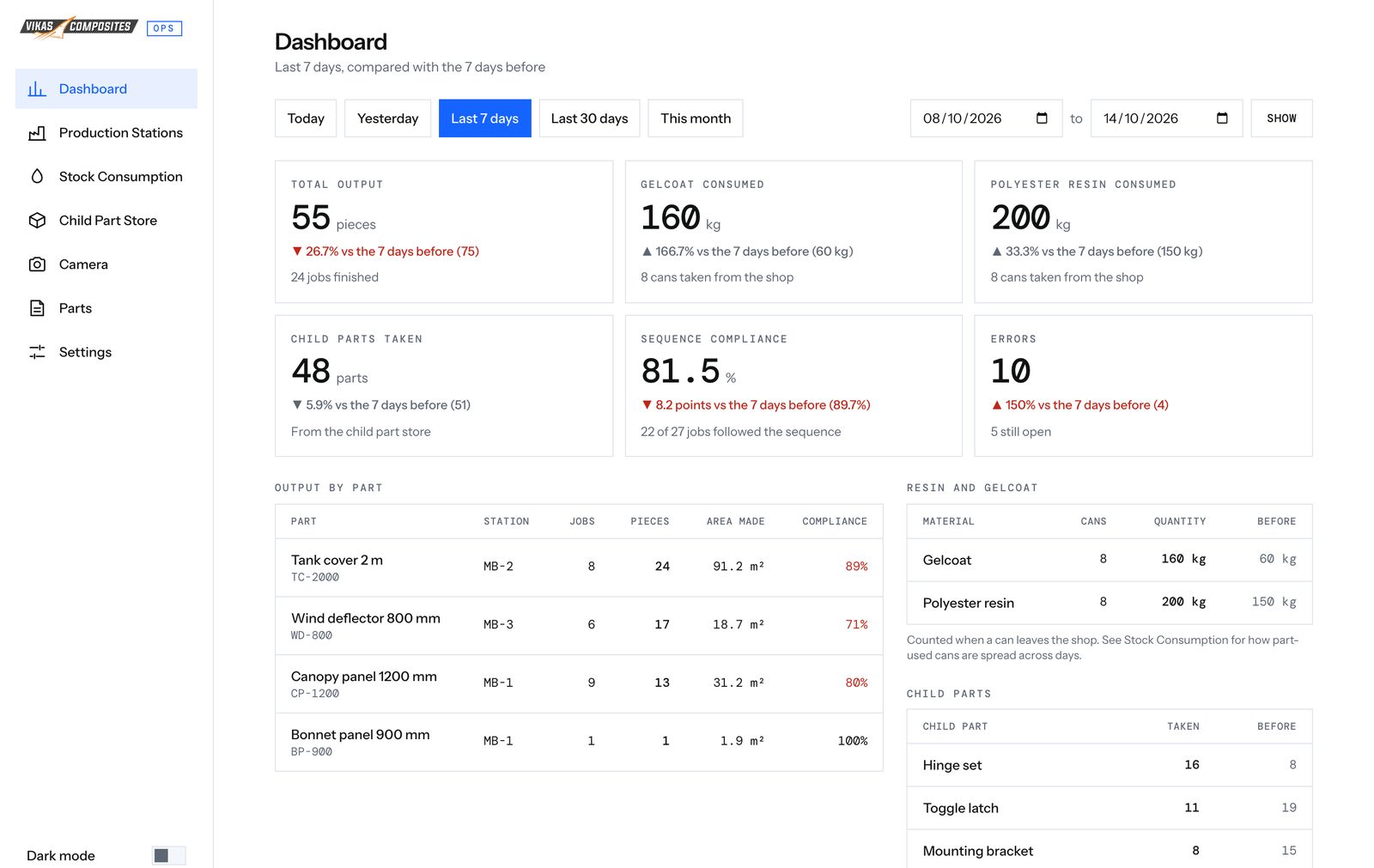Image resolution: width=1374 pixels, height=868 pixels.
Task: Click the Sequence Compliance value 81.5
Action: [x=681, y=371]
